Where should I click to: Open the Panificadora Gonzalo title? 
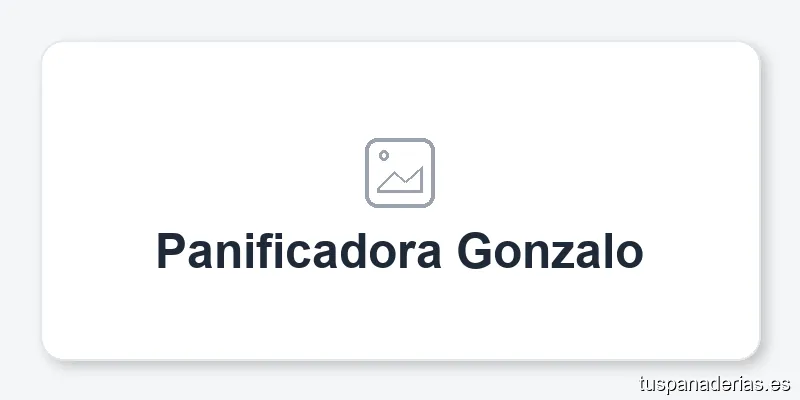[399, 251]
